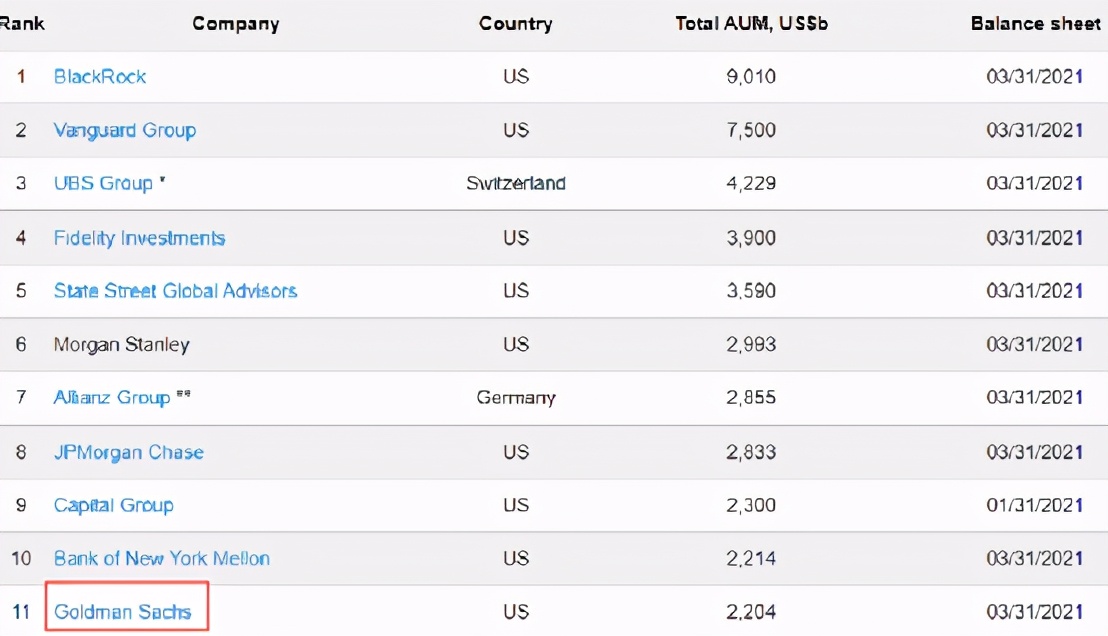Click BlackRock's 9,010 AUM value

(x=751, y=77)
